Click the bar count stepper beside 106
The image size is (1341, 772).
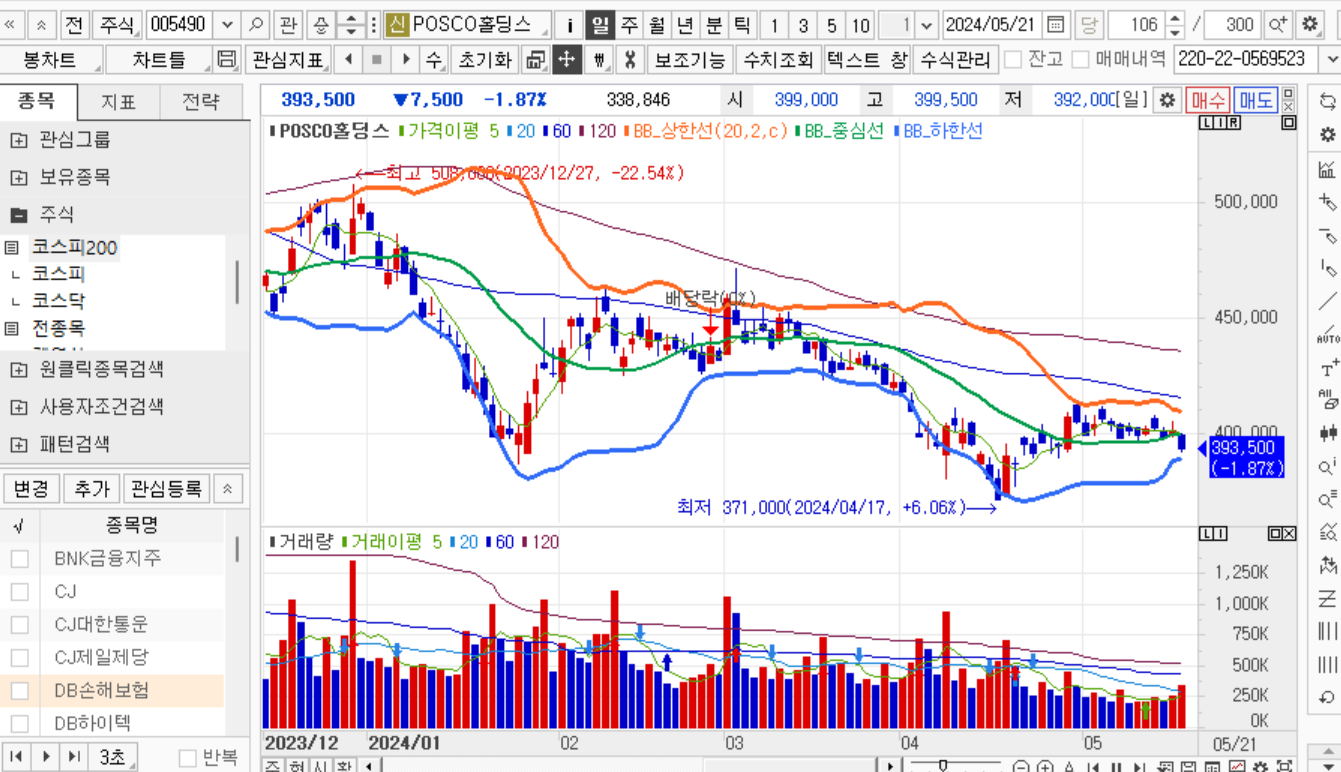[x=1175, y=25]
